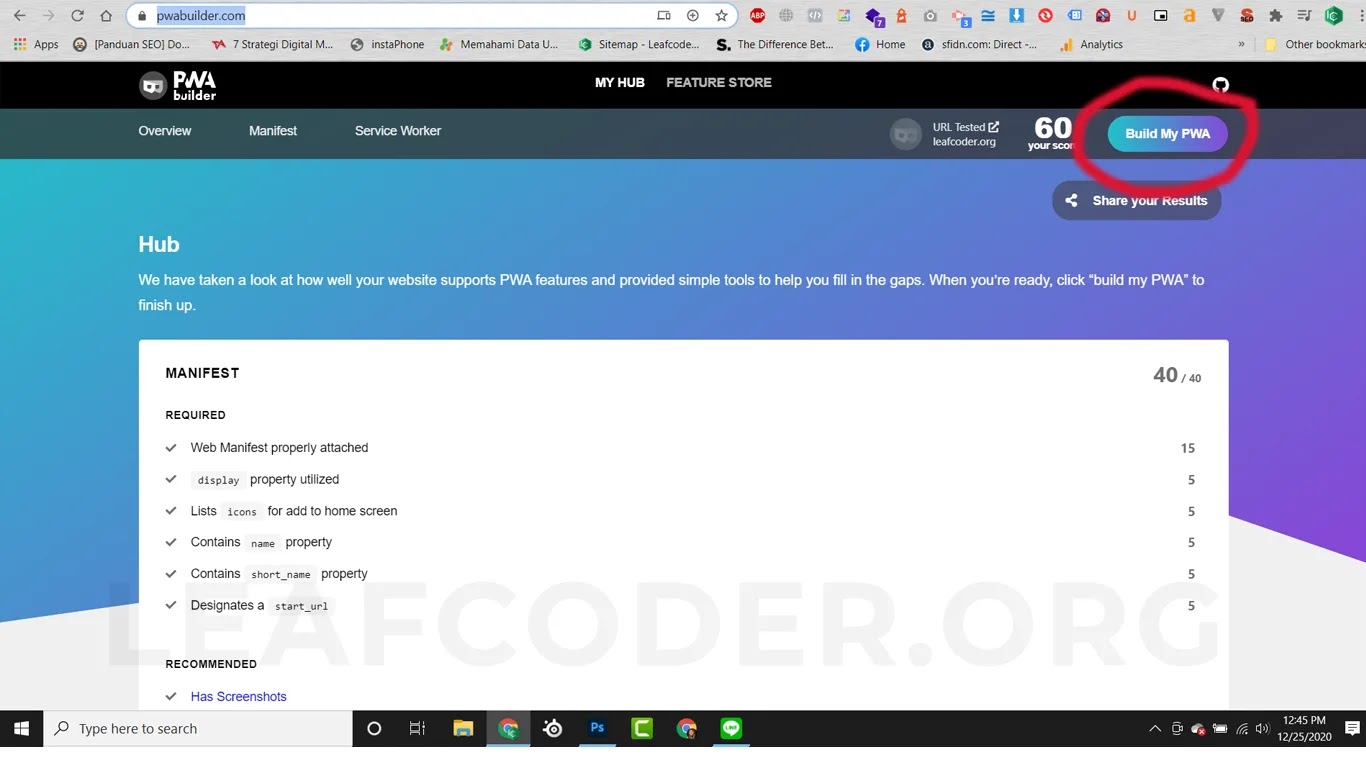The height and width of the screenshot is (768, 1366).
Task: Click the PWA Builder logo
Action: pyautogui.click(x=178, y=85)
